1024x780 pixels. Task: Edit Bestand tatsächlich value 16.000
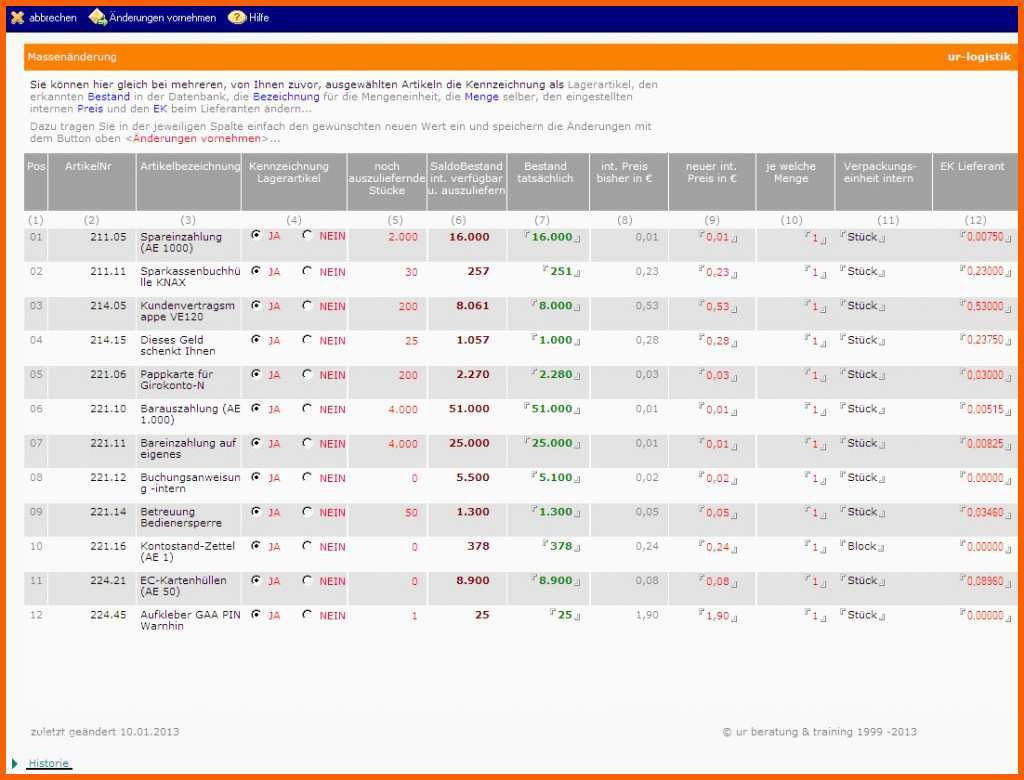point(552,237)
